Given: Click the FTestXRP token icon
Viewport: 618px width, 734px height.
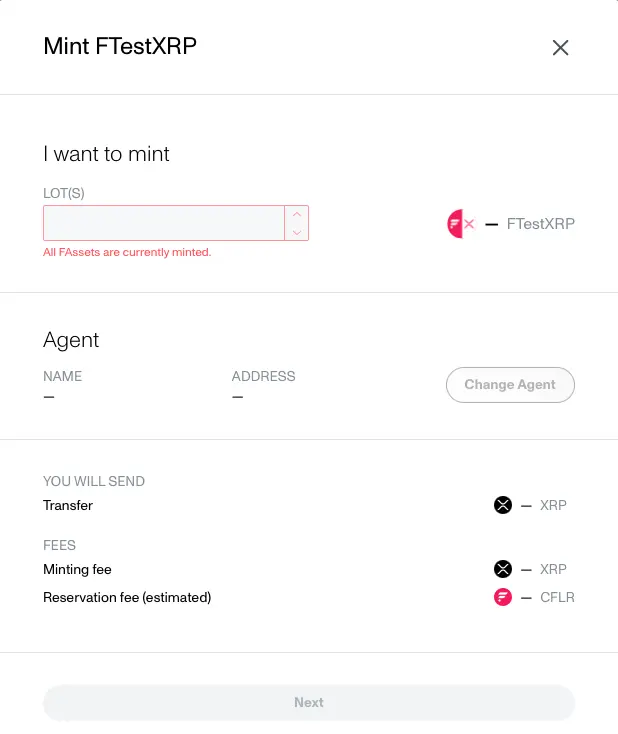Looking at the screenshot, I should pyautogui.click(x=461, y=224).
